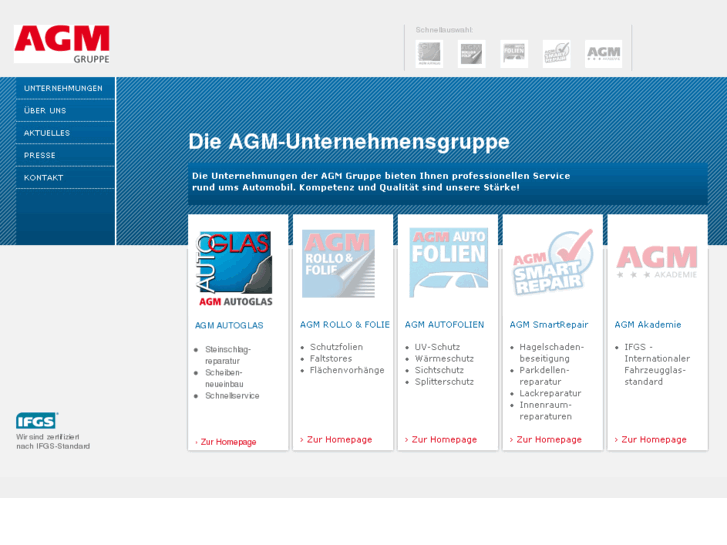Click the Splitterschutz list item
Screen dimensions: 727x545
(x=444, y=382)
